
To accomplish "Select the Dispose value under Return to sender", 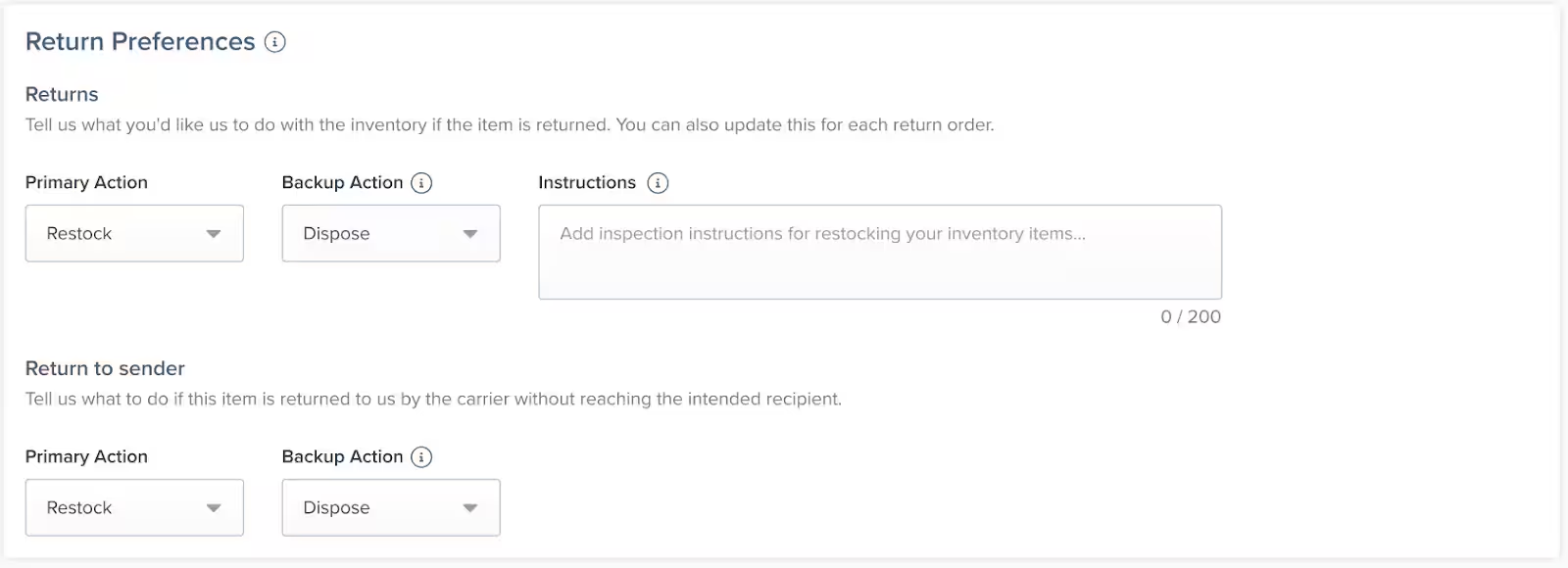I will point(335,507).
